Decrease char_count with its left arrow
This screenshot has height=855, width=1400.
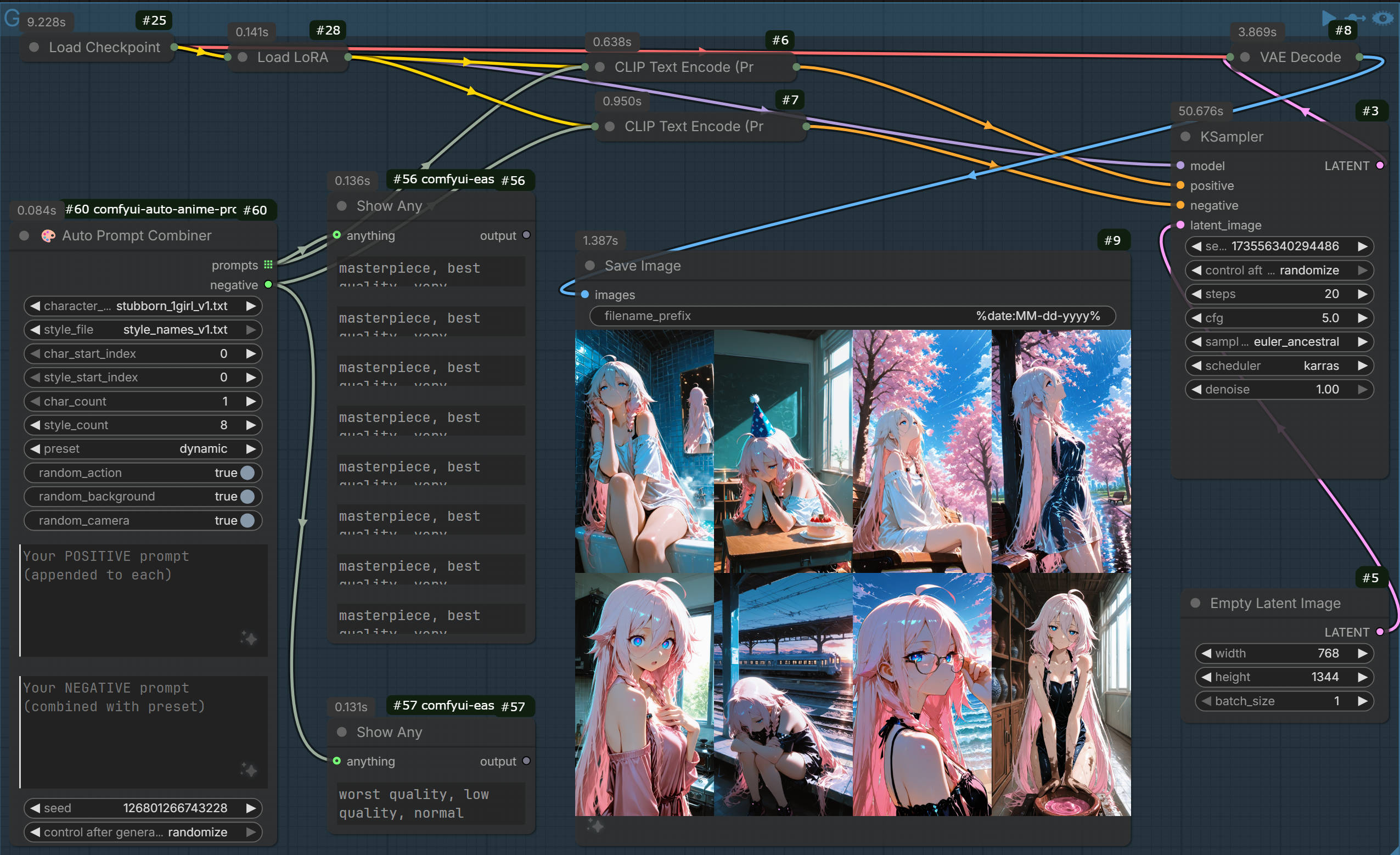[x=35, y=401]
